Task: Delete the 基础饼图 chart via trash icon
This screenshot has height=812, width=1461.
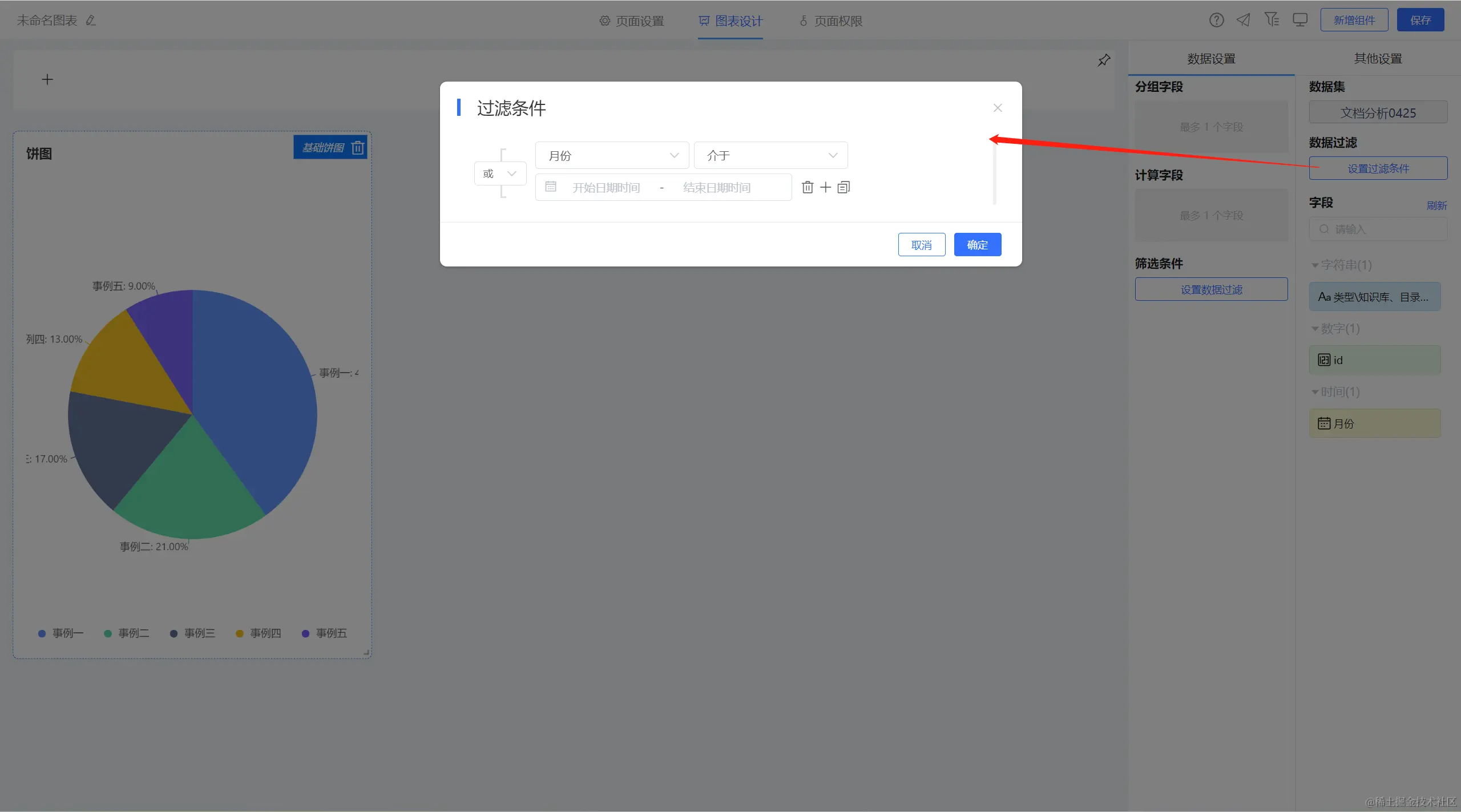Action: [x=358, y=148]
